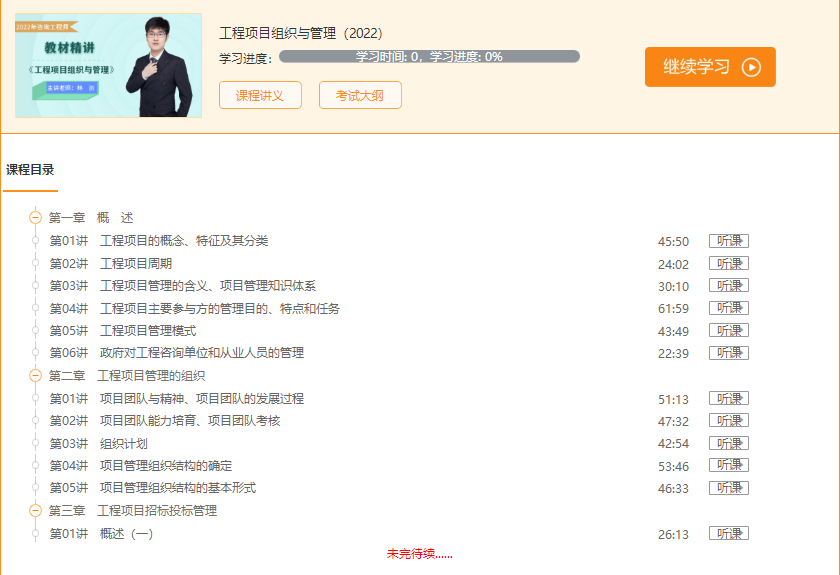
Task: Open lesson 工程项目主要参与方的管理目的
Action: (x=219, y=309)
